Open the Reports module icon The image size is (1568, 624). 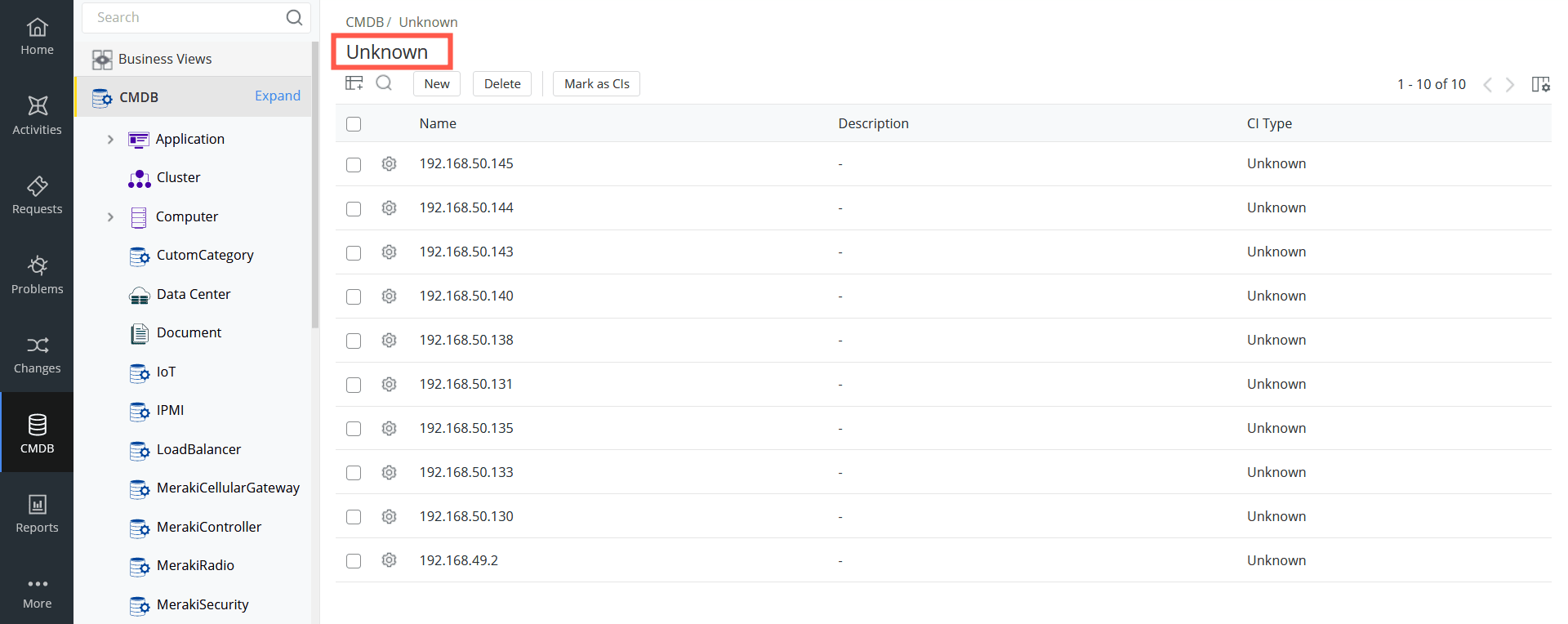point(37,515)
